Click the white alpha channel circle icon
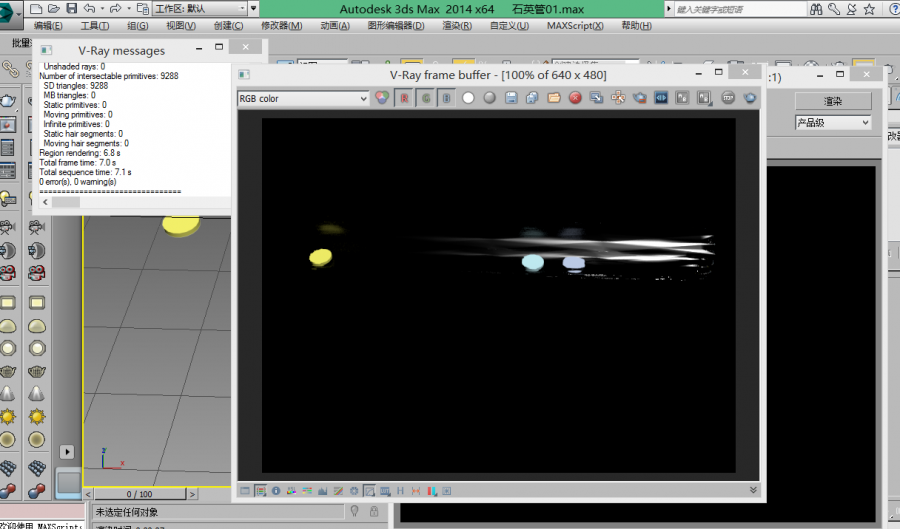The height and width of the screenshot is (529, 900). coord(468,98)
